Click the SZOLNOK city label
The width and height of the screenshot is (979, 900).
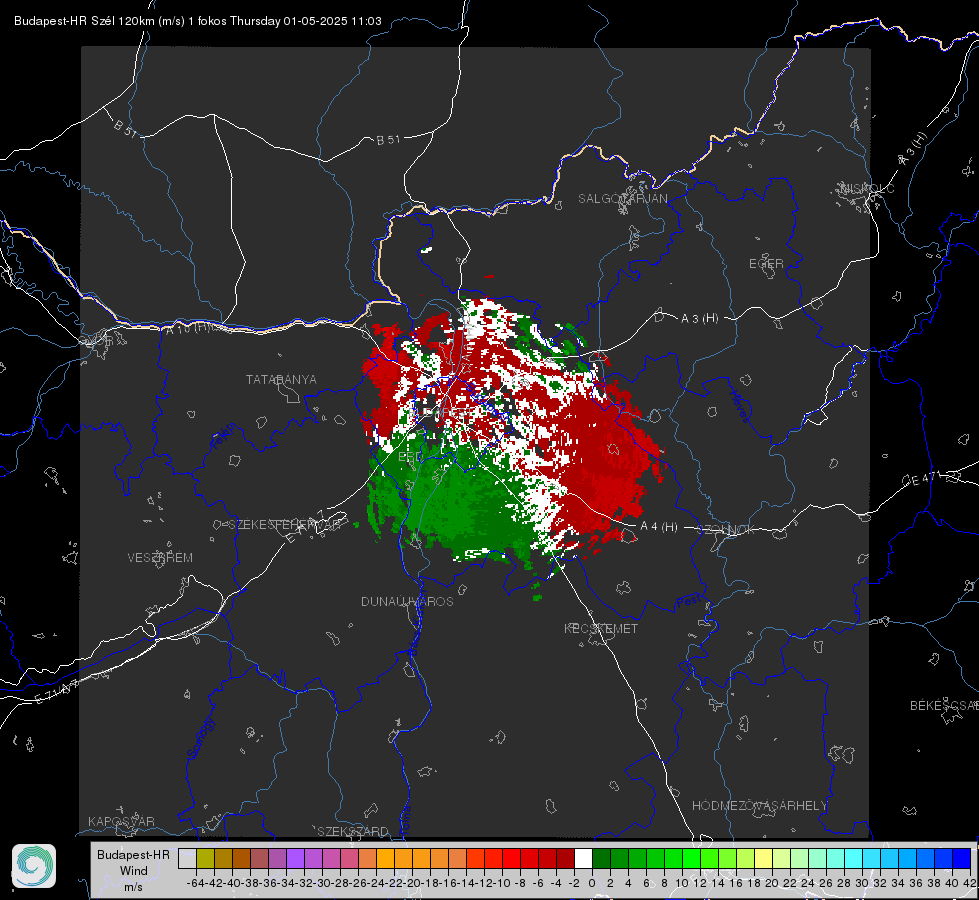pyautogui.click(x=726, y=530)
